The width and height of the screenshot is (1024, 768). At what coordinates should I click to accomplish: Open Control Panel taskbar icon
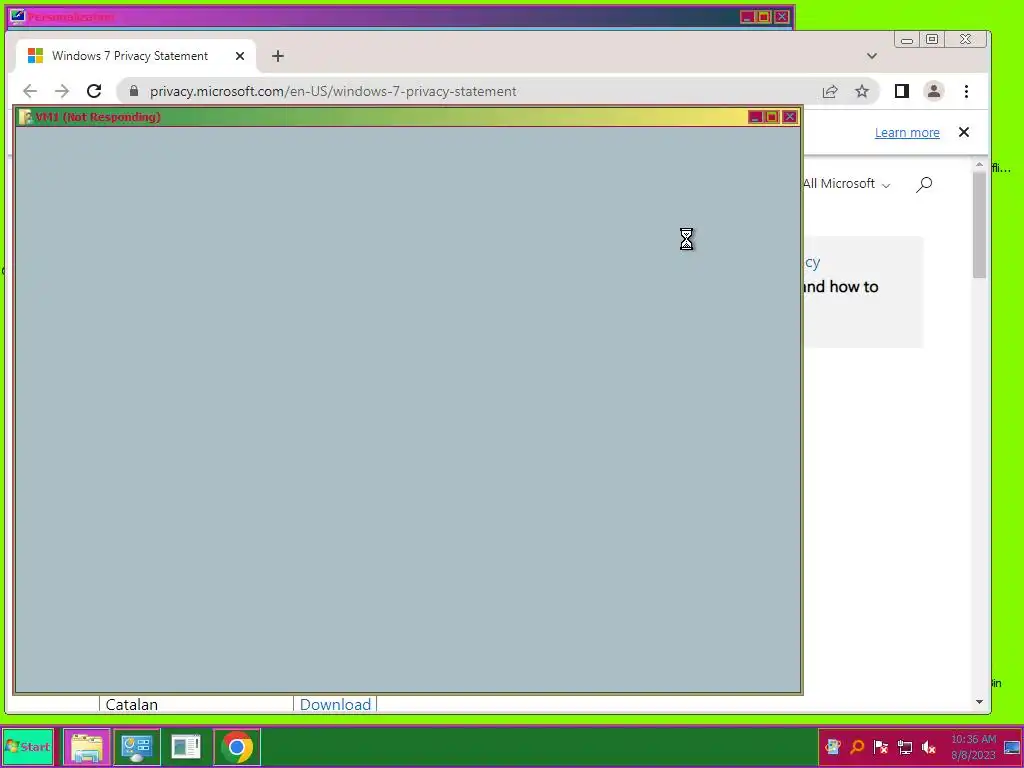[136, 746]
